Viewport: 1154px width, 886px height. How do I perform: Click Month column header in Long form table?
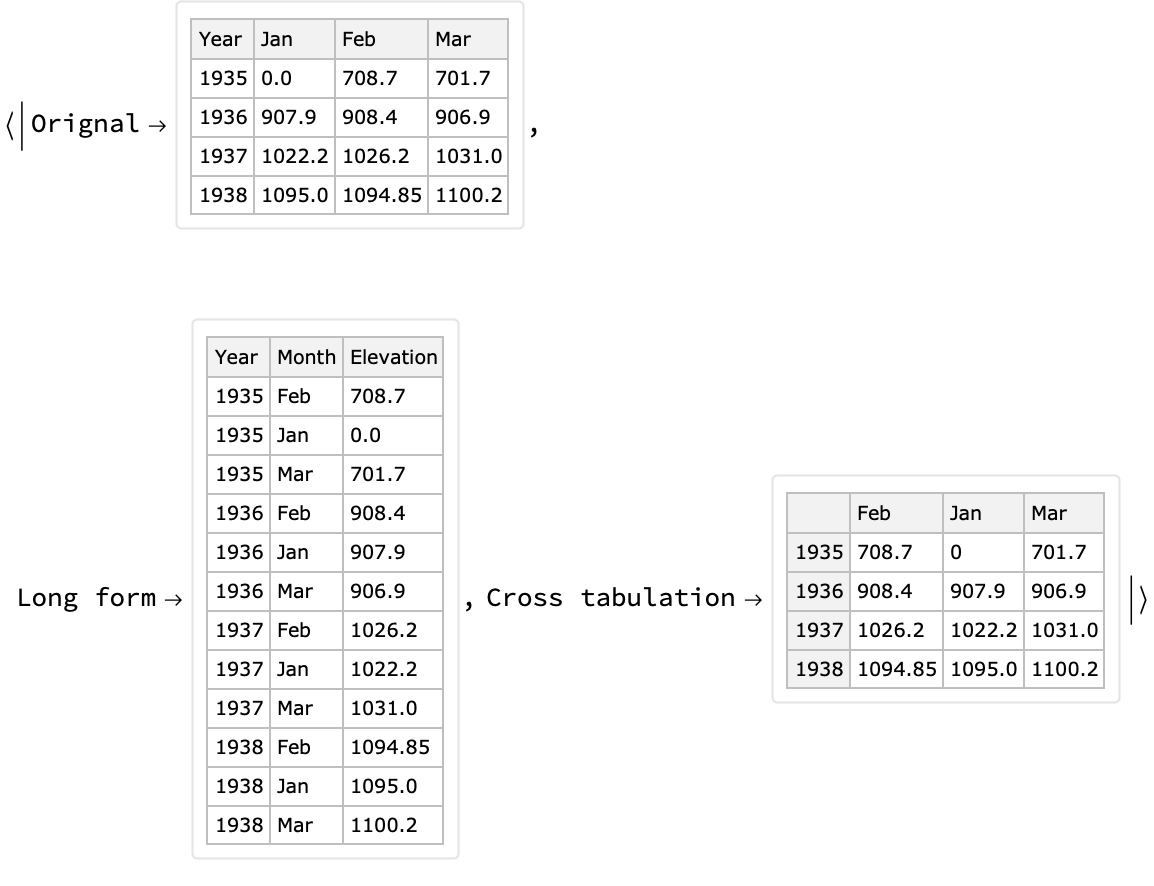[x=306, y=357]
